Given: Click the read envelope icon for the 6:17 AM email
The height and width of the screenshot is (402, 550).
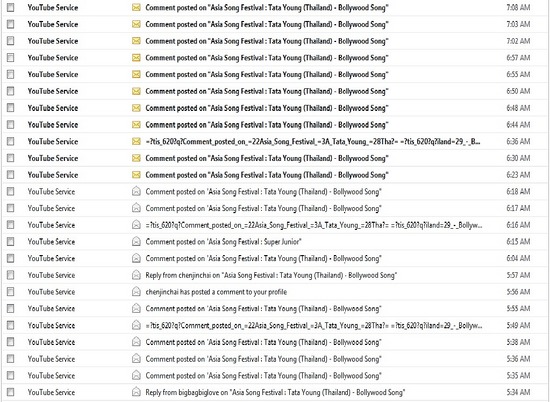Looking at the screenshot, I should [136, 208].
